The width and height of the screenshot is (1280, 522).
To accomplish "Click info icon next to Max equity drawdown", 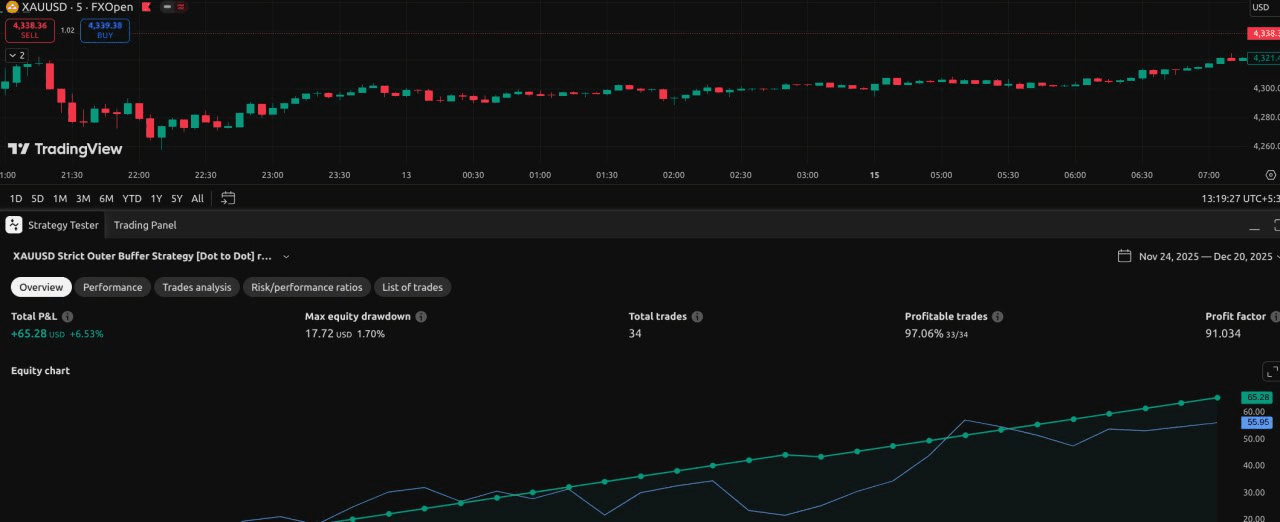I will (421, 317).
